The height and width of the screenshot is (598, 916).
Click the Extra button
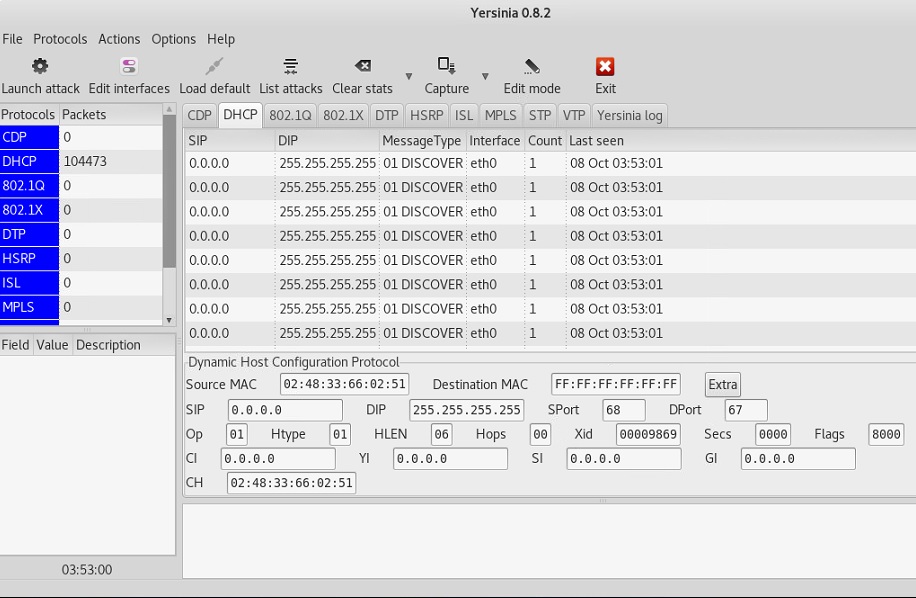tap(722, 384)
